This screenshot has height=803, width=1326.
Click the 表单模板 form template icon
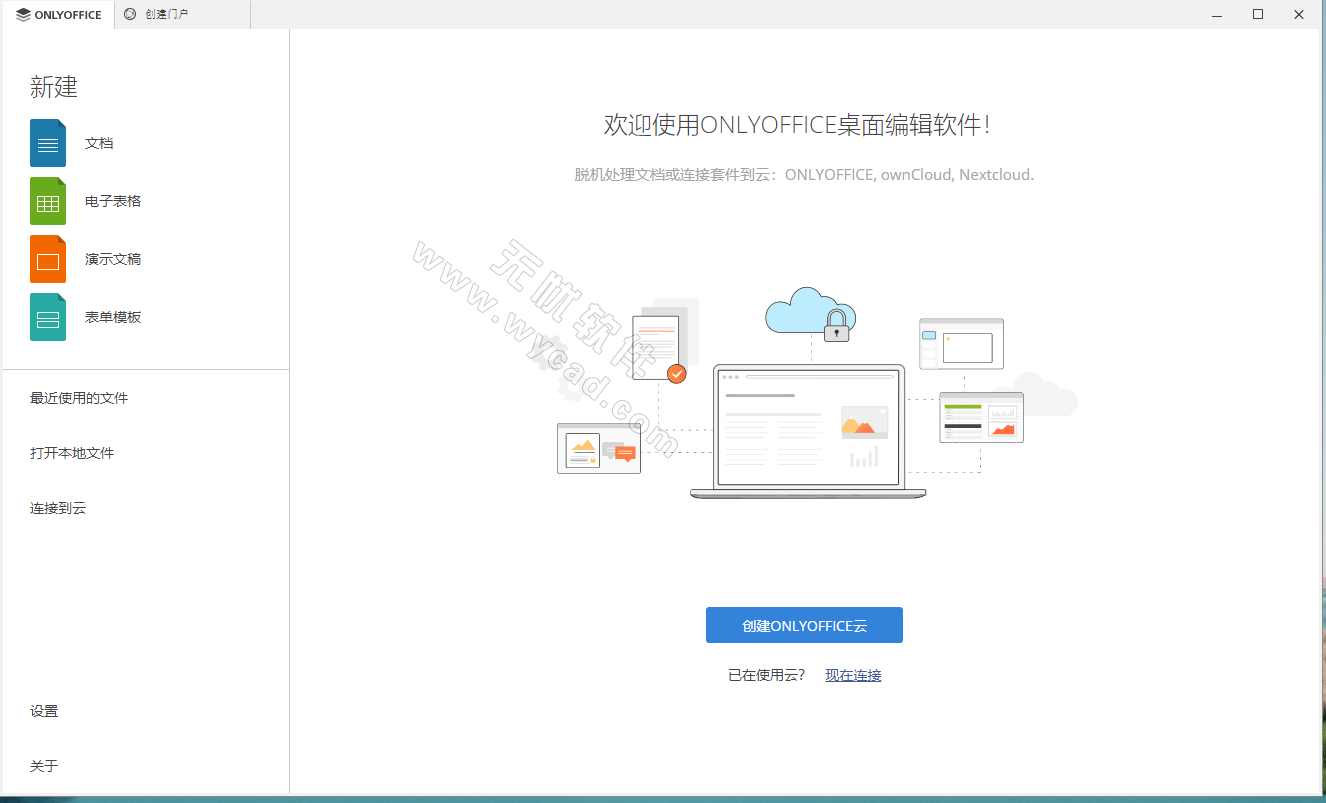47,316
